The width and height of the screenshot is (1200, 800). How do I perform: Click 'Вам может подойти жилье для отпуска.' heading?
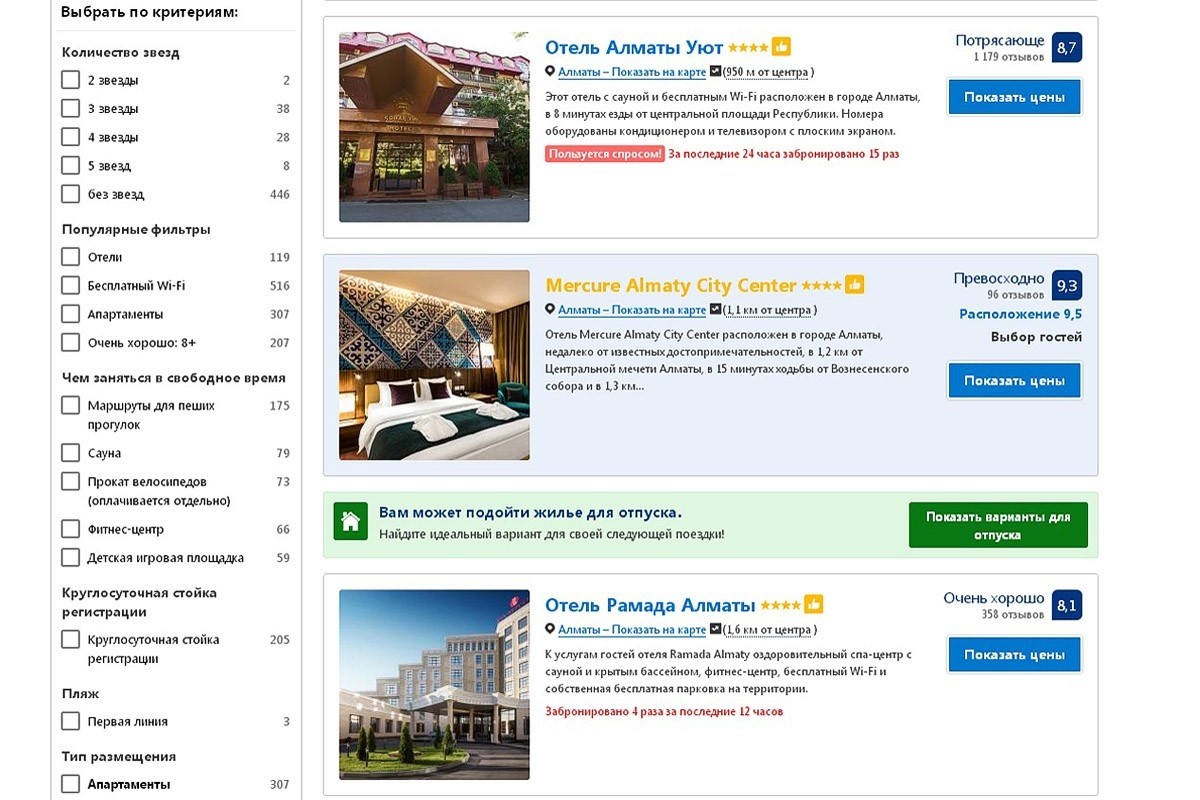[530, 513]
